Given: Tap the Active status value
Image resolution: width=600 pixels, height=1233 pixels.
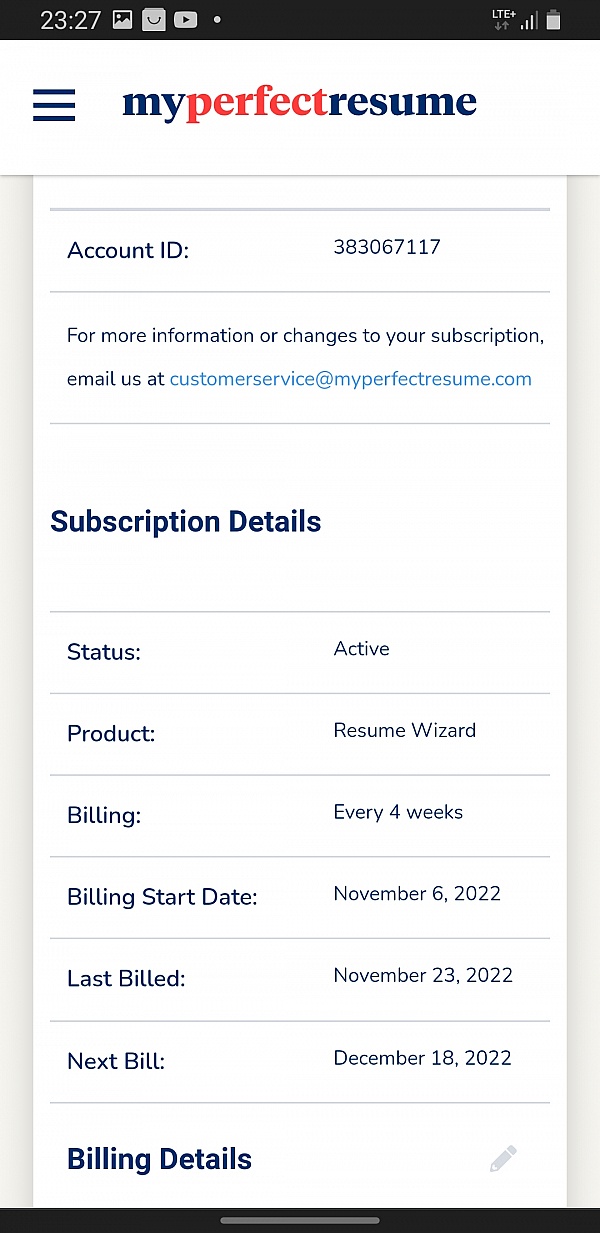Looking at the screenshot, I should 361,649.
